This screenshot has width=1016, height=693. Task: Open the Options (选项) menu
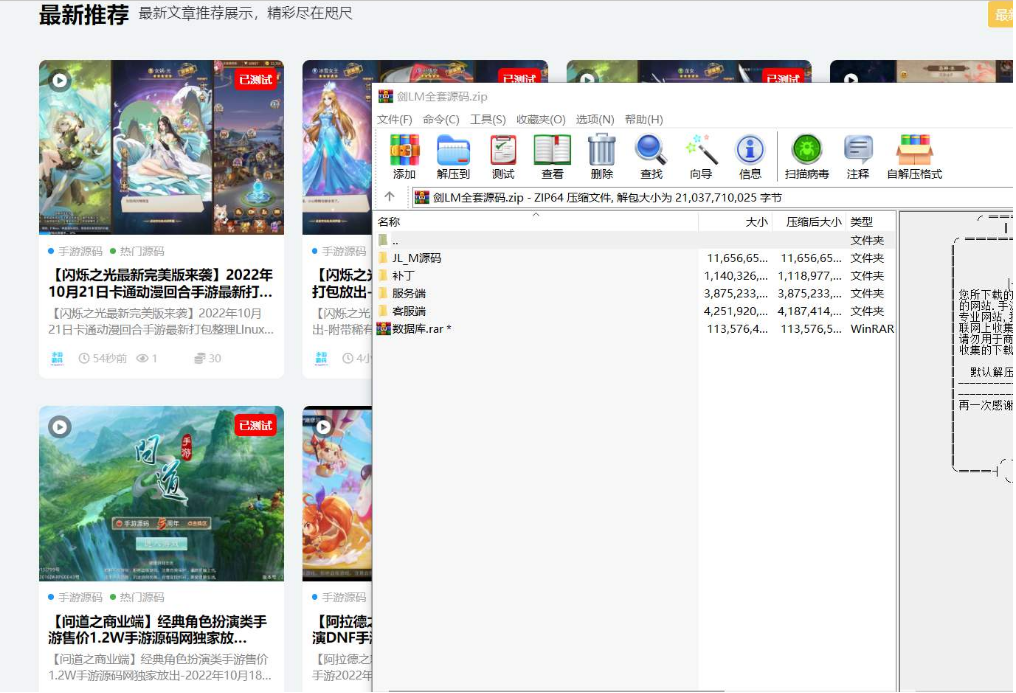595,120
